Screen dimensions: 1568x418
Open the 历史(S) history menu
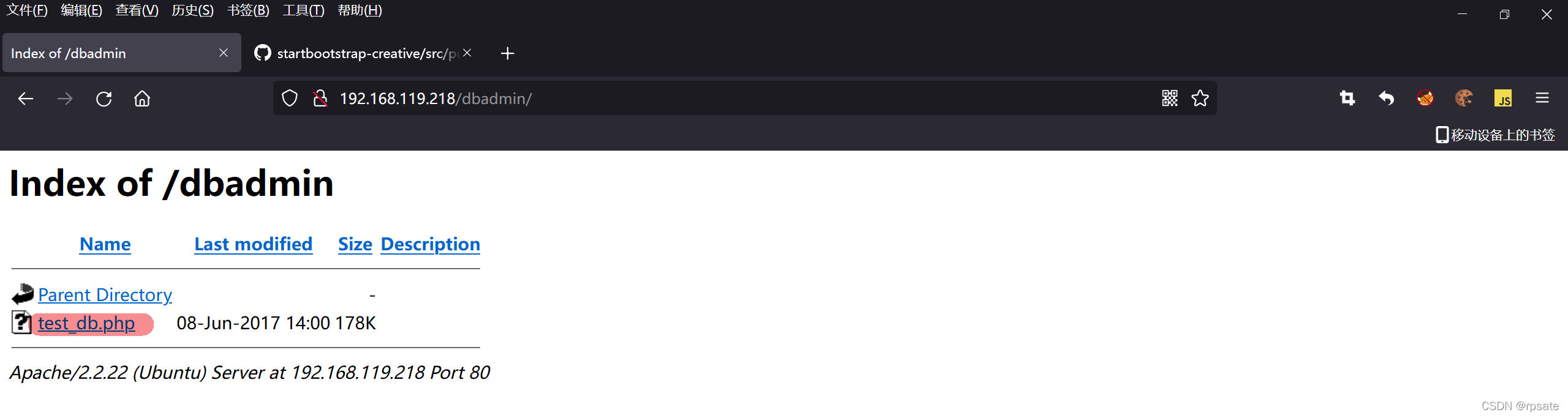click(192, 10)
